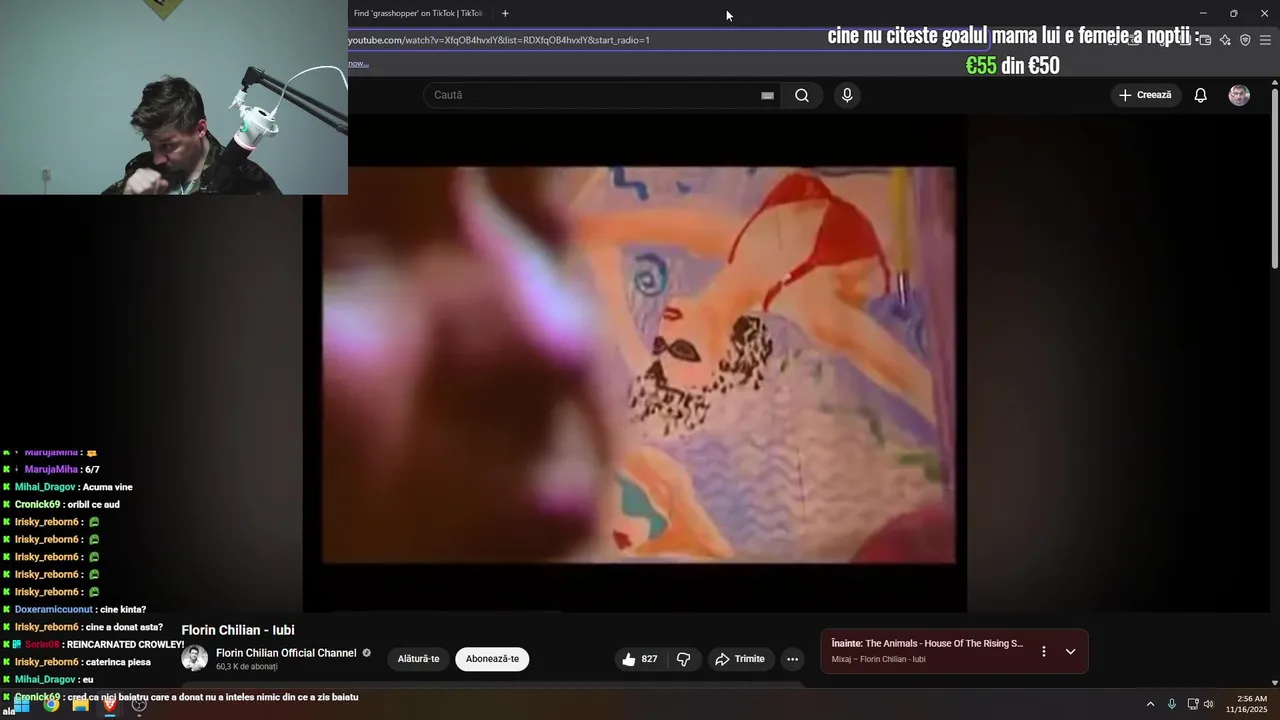Image resolution: width=1280 pixels, height=720 pixels.
Task: Open the mix playlist three-dot options
Action: (1044, 651)
